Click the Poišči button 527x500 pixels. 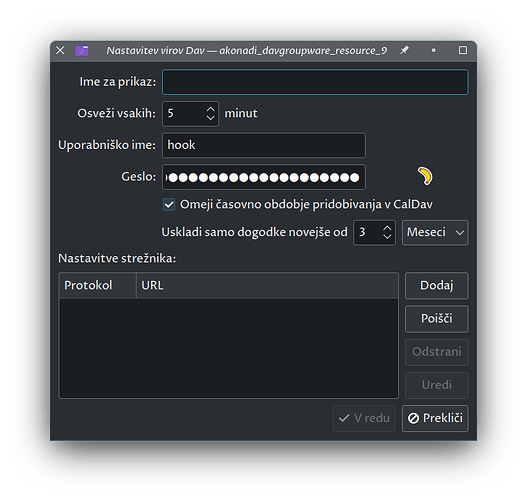click(x=436, y=319)
